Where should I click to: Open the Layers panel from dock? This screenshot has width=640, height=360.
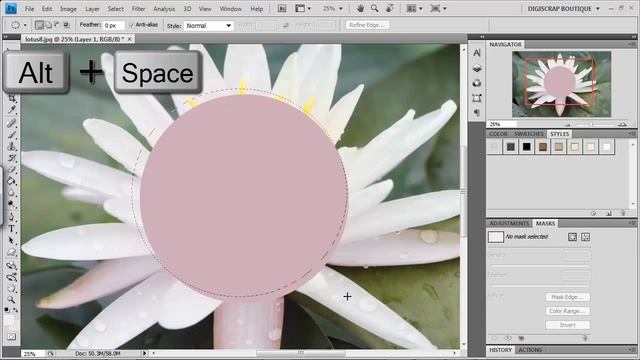(x=477, y=68)
